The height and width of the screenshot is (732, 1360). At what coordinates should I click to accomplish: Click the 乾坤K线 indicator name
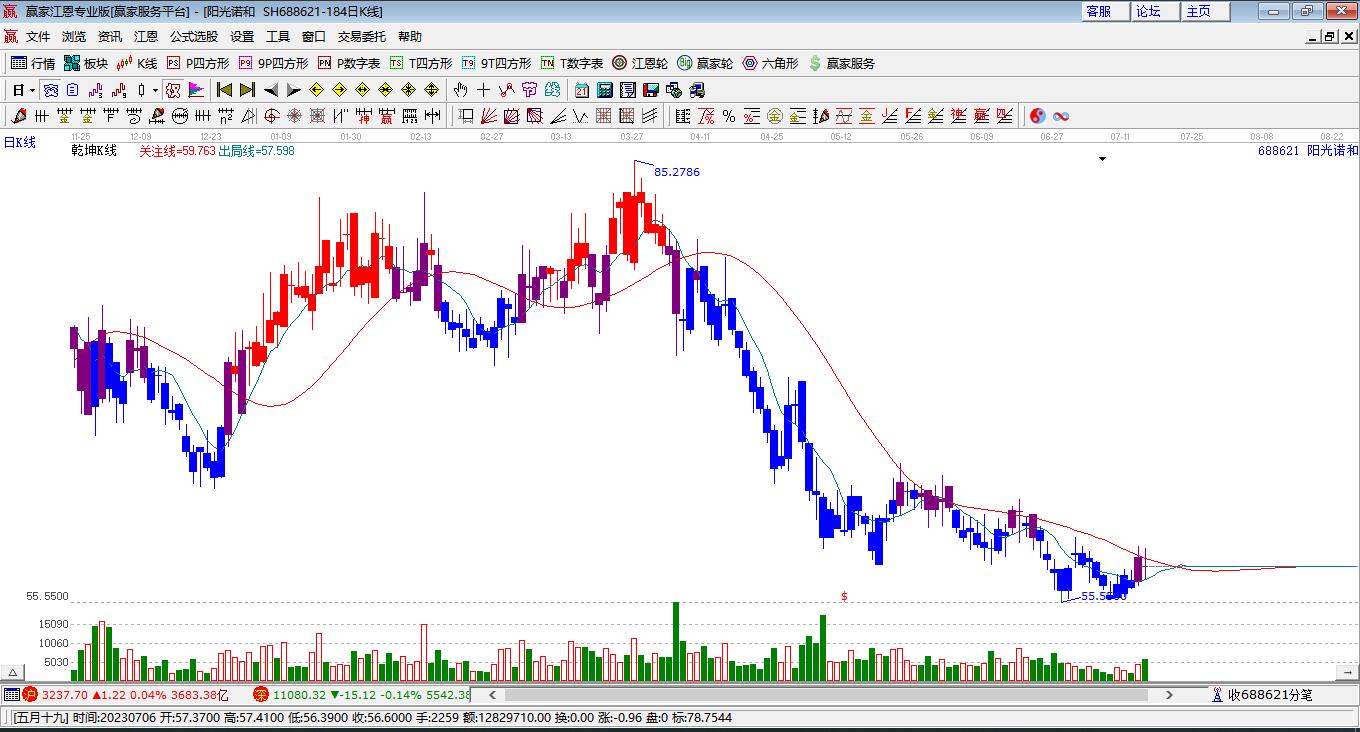pos(94,151)
